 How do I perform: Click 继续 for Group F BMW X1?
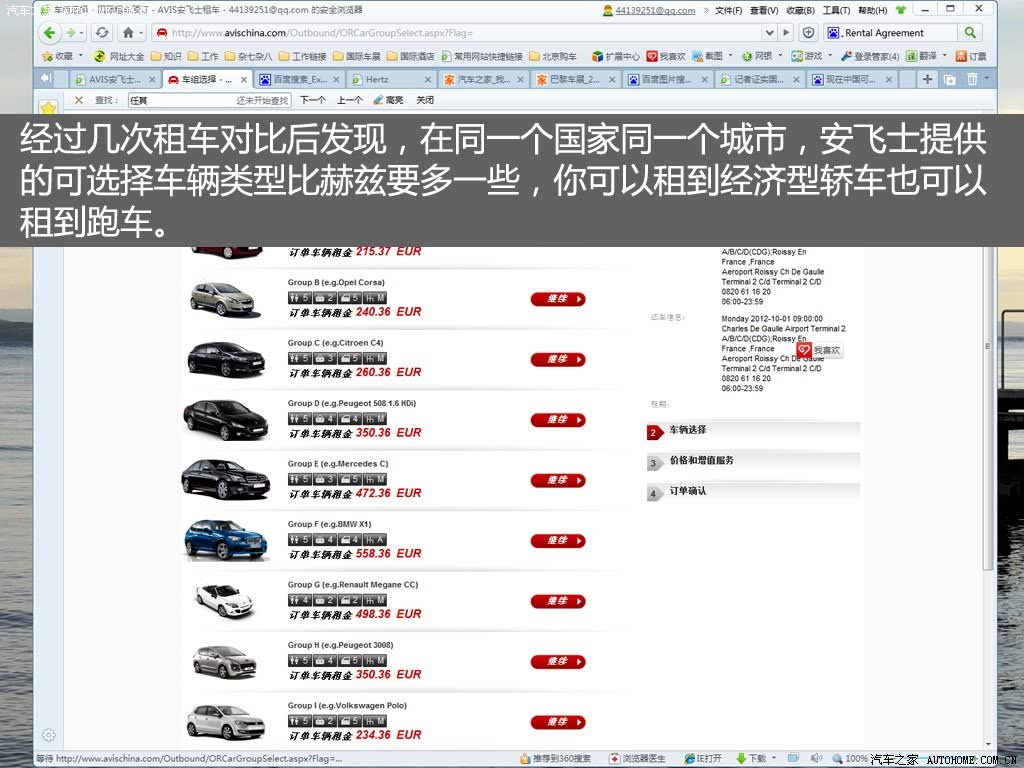(x=558, y=541)
